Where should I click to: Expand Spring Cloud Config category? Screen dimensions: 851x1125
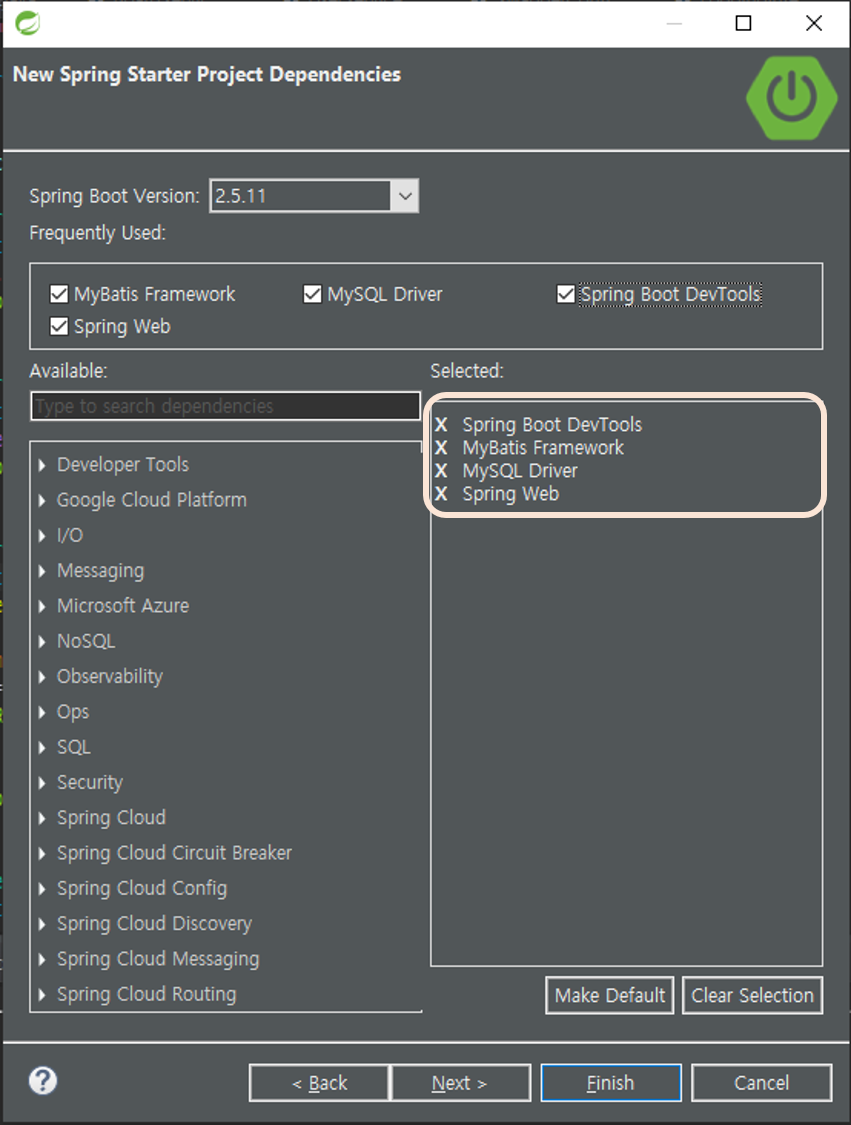[x=42, y=888]
